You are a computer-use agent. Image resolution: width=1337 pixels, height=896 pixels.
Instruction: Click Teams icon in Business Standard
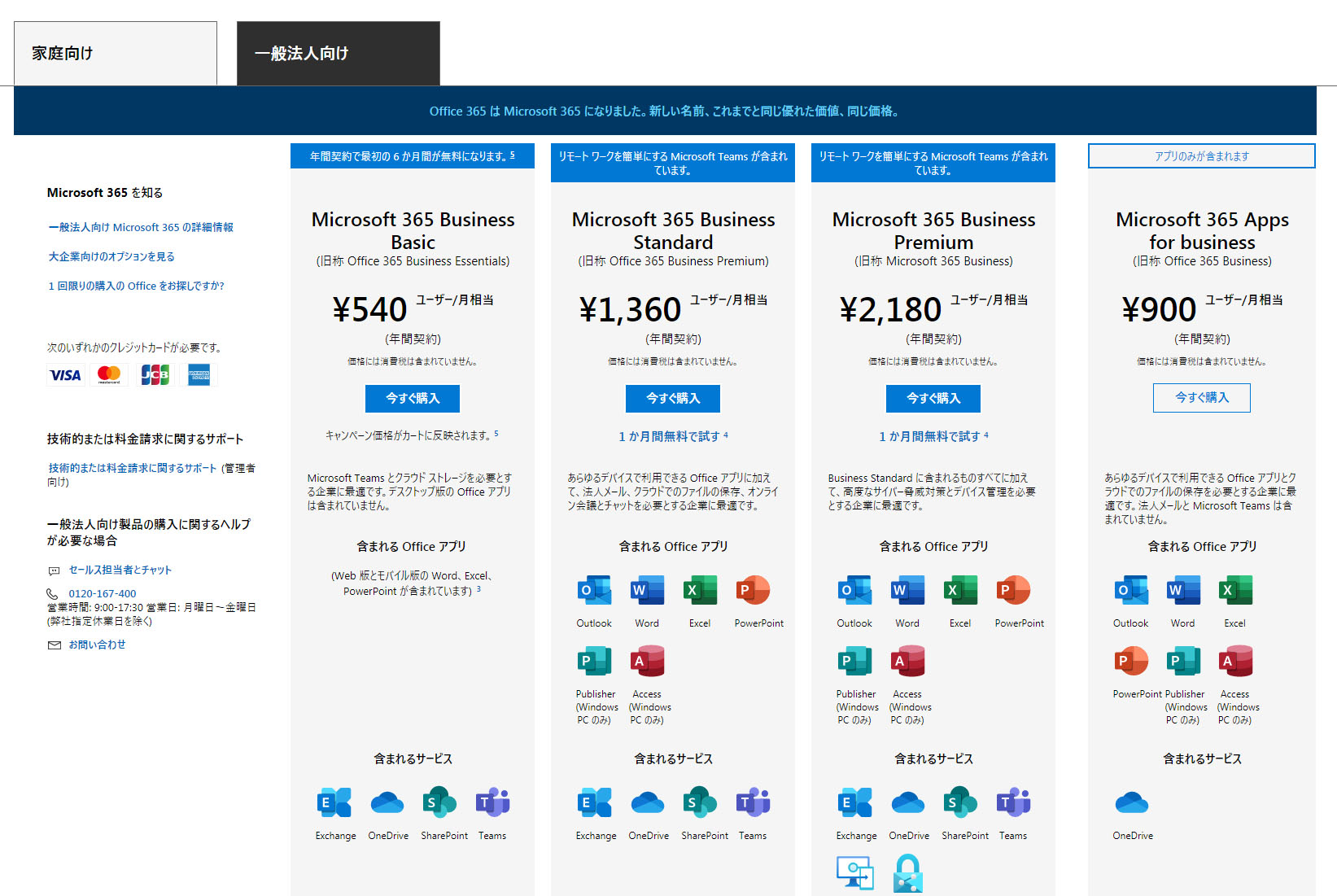point(753,802)
